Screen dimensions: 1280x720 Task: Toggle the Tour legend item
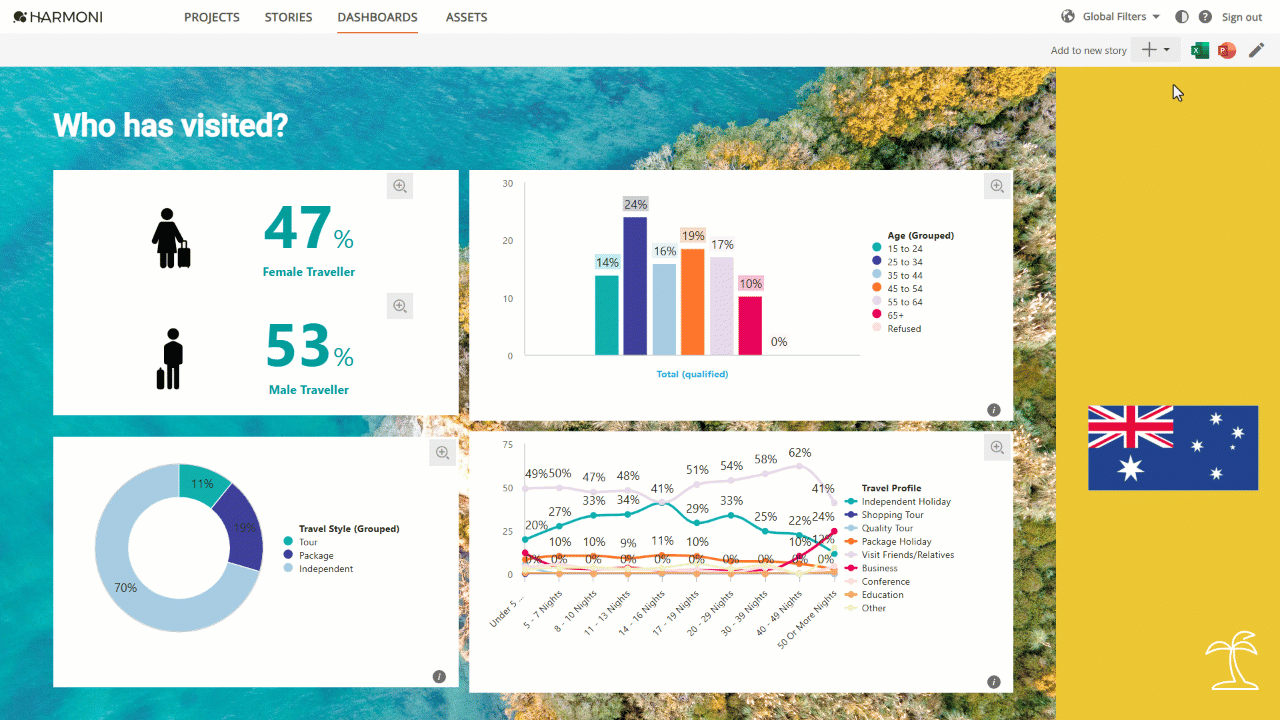pyautogui.click(x=301, y=542)
